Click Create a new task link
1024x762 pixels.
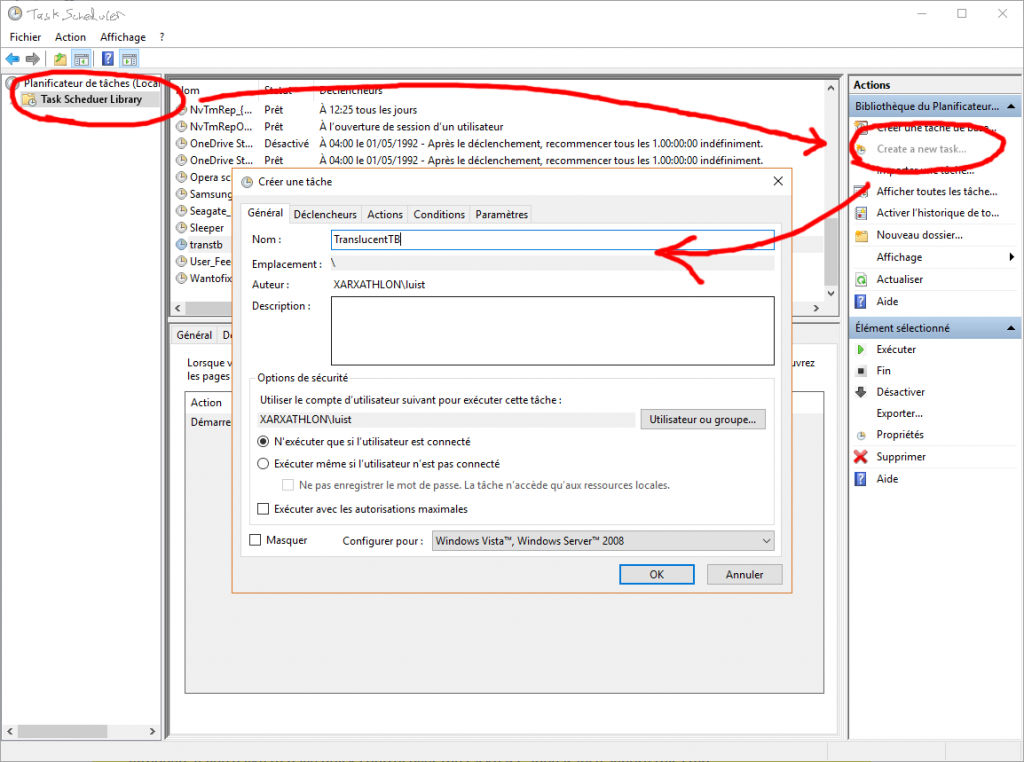click(x=921, y=149)
